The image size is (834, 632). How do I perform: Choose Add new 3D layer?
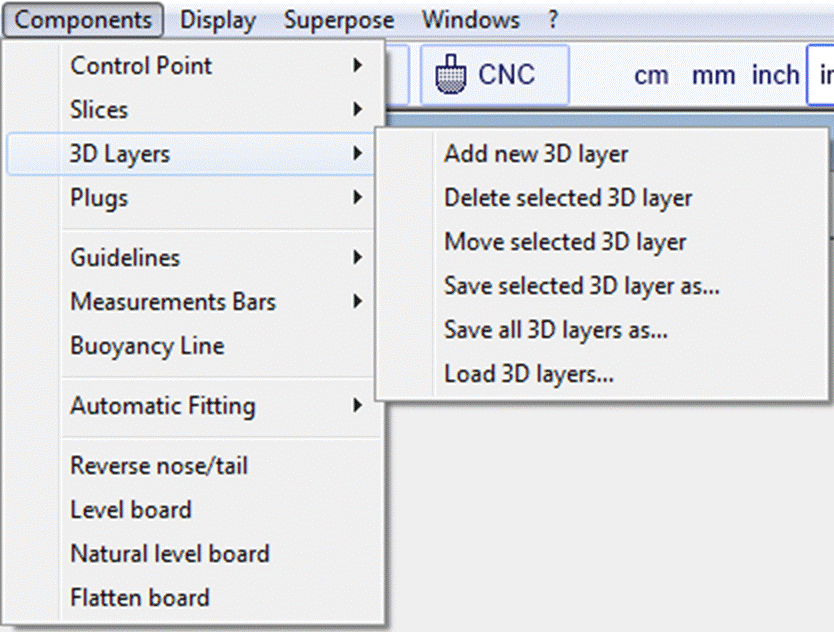point(536,154)
